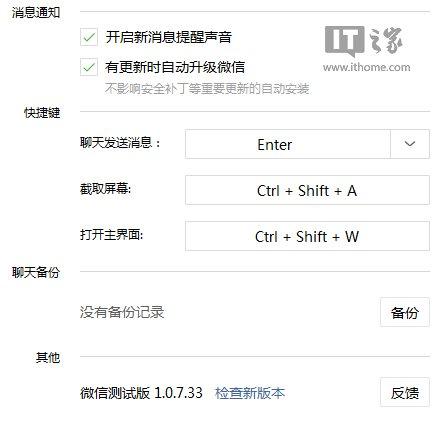Click the 微信测试版 1.0.7.33 version text
This screenshot has width=440, height=436.
(141, 393)
